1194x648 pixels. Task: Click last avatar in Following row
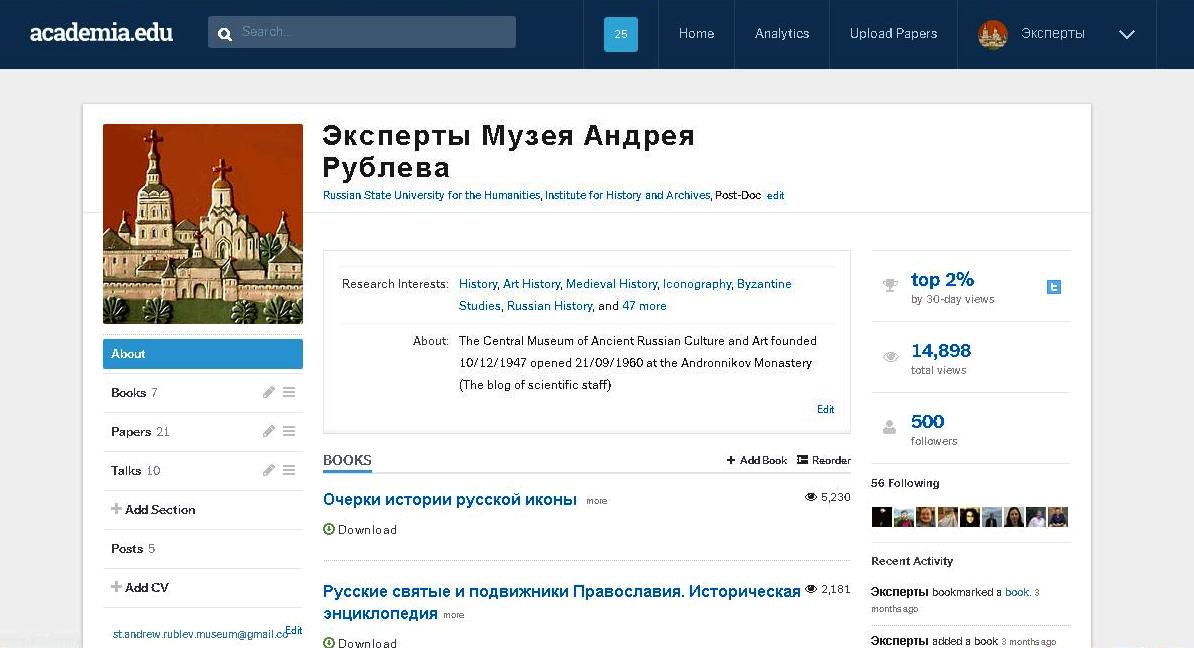tap(1058, 517)
